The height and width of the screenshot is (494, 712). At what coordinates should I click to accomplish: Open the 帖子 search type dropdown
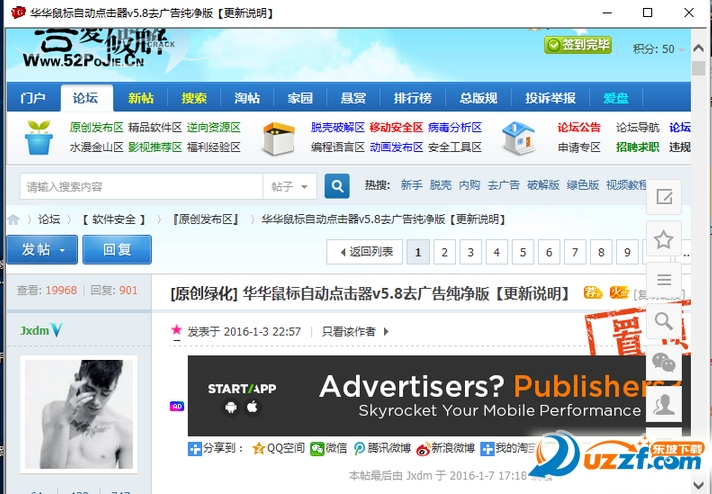(290, 187)
